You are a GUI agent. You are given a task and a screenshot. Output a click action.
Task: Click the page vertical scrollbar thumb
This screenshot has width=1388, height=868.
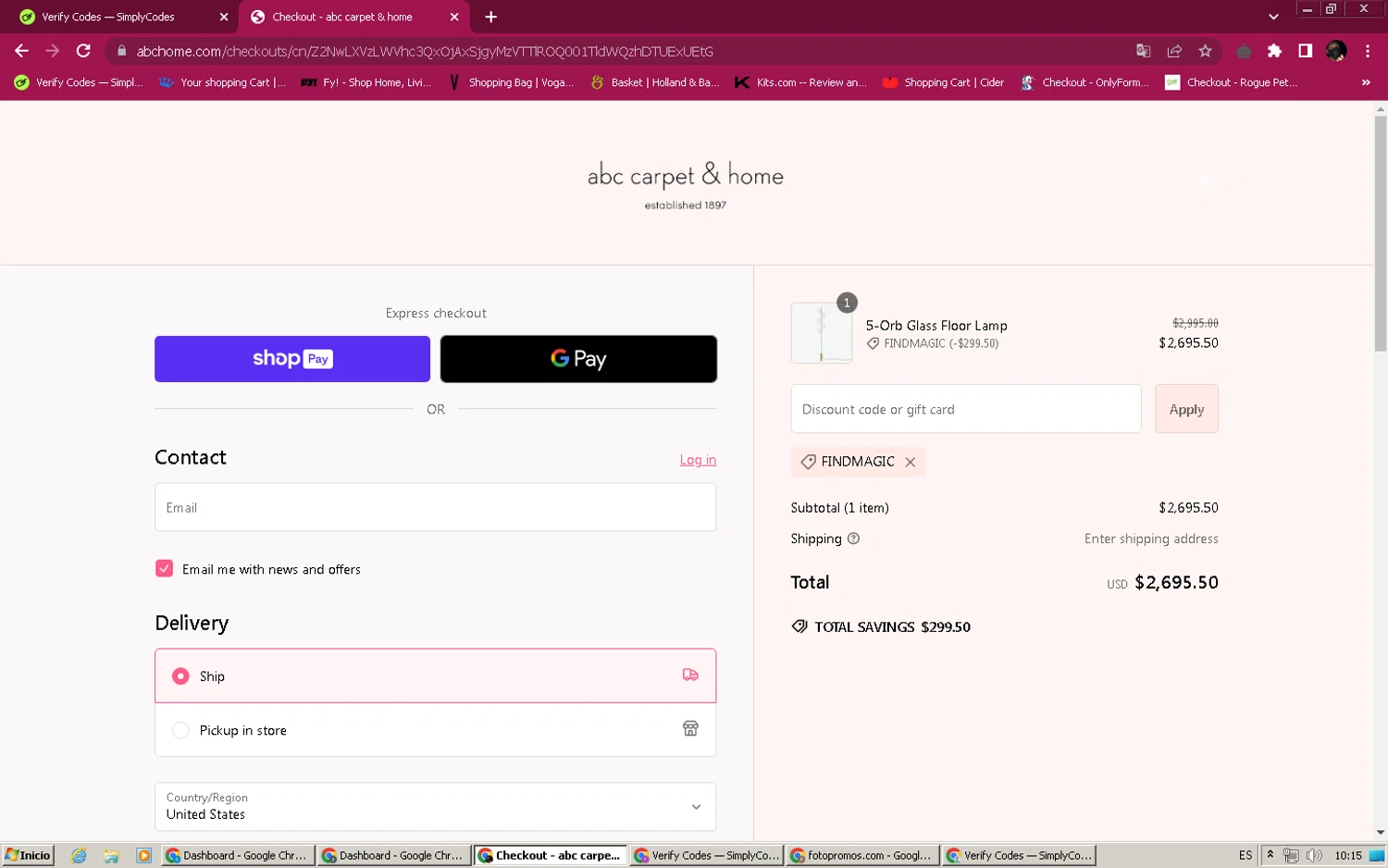click(1381, 231)
